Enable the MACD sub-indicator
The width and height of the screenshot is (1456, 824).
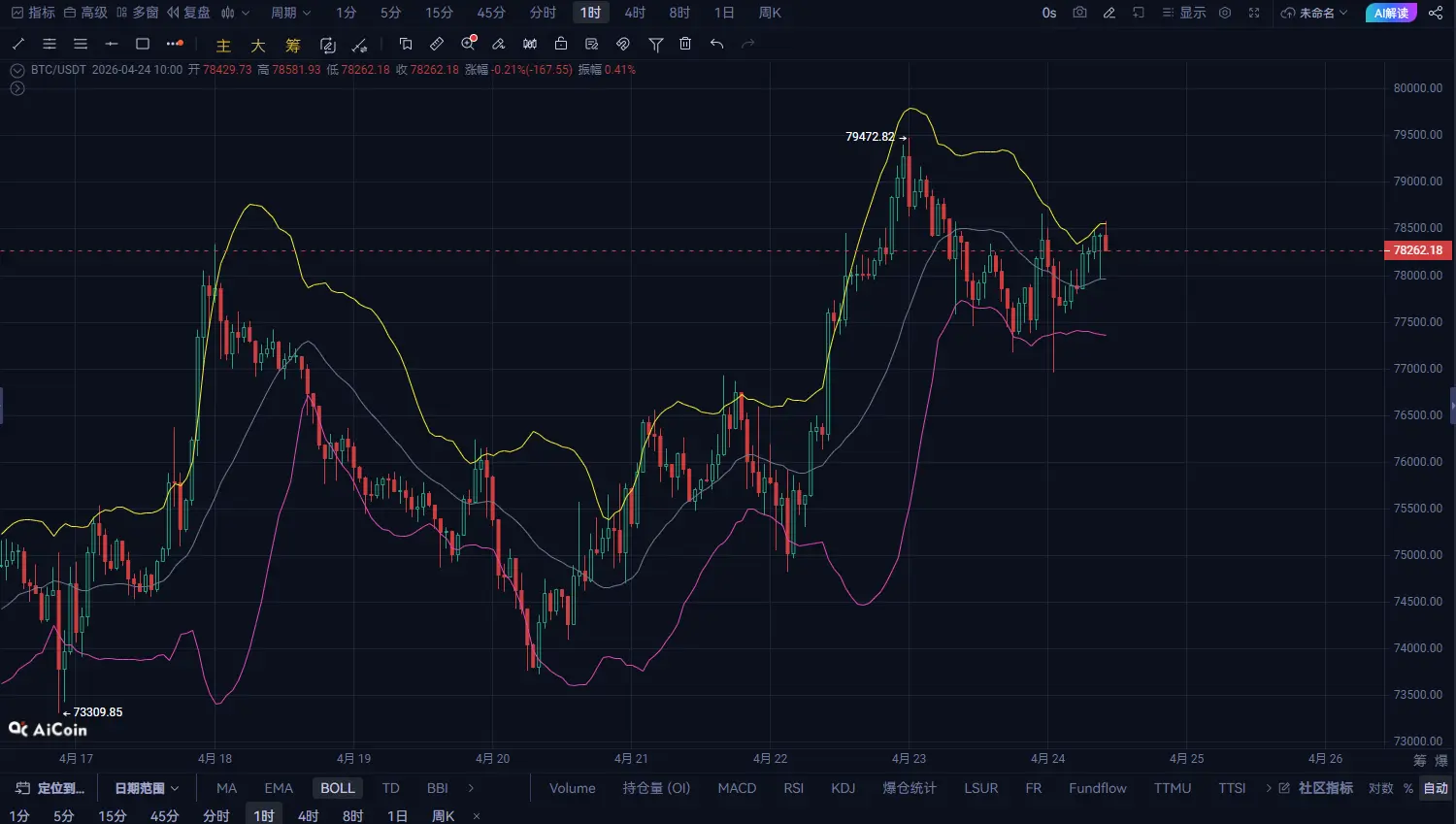point(736,788)
